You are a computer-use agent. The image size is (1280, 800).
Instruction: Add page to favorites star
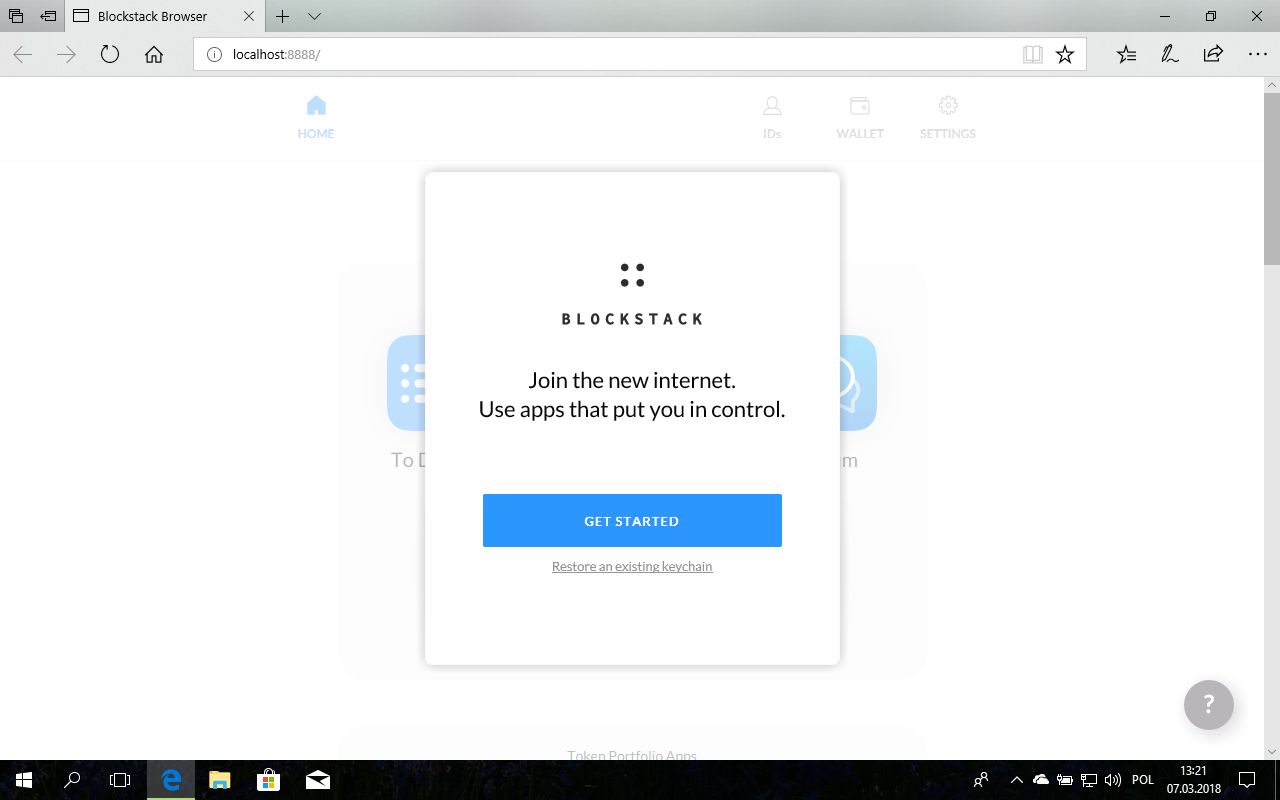1065,55
